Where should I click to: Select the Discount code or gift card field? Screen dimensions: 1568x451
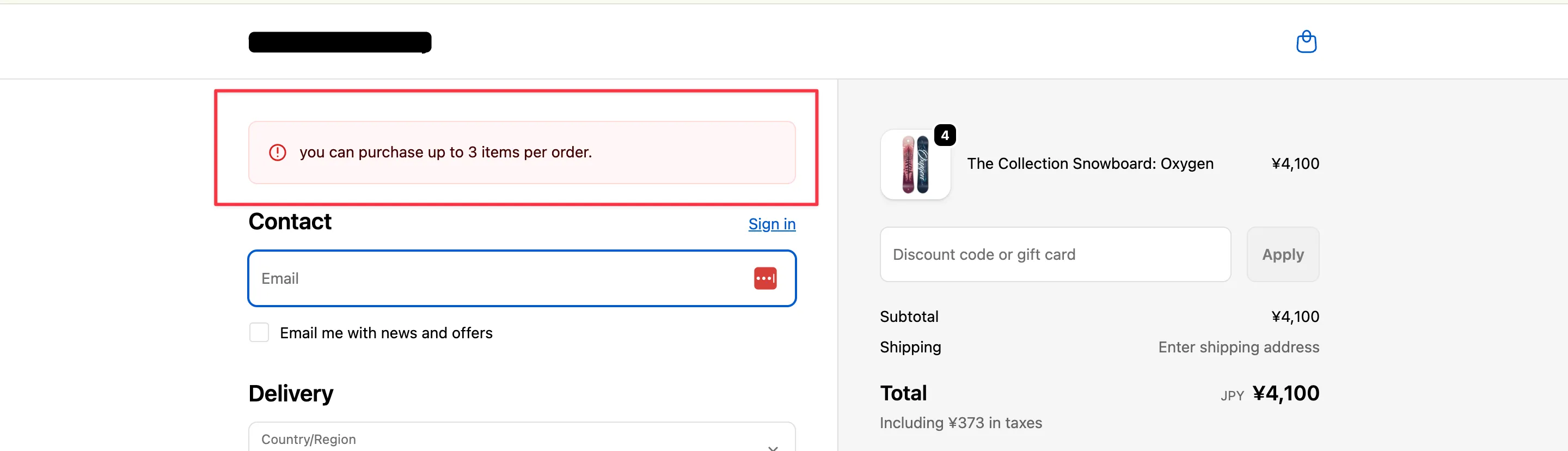1054,254
